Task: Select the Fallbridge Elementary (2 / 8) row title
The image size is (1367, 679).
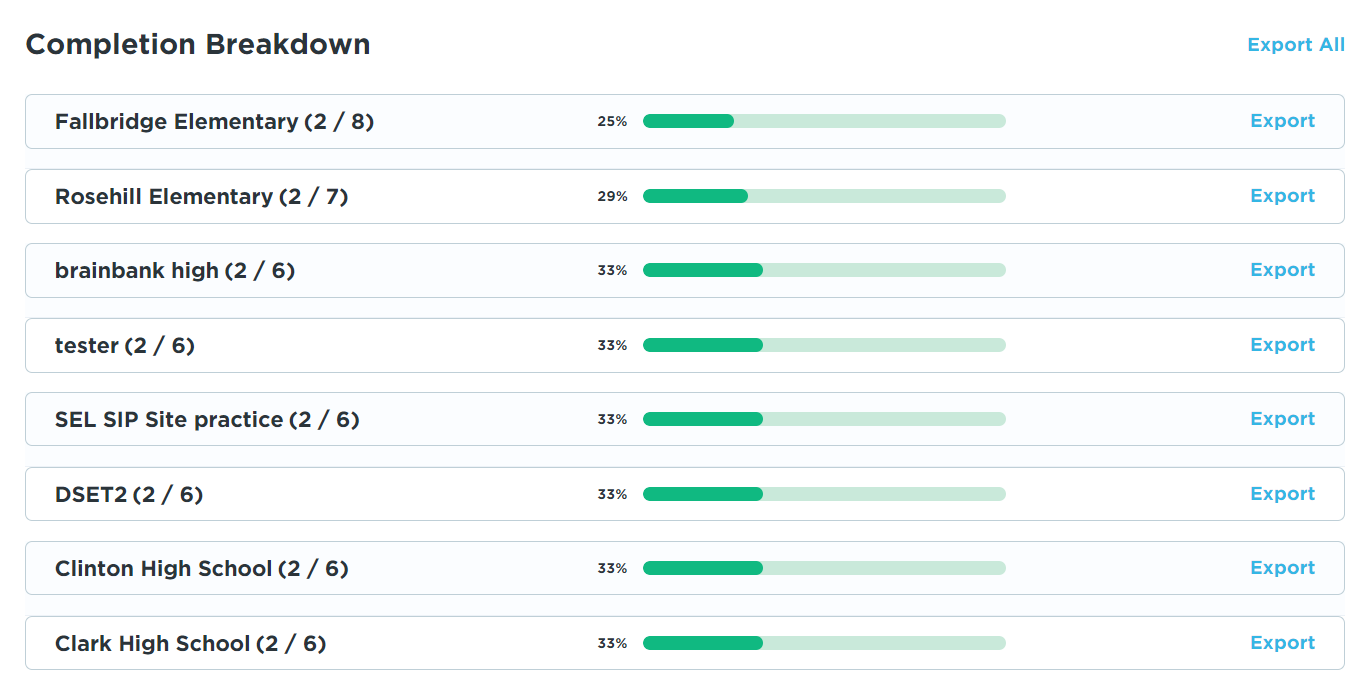Action: [214, 122]
